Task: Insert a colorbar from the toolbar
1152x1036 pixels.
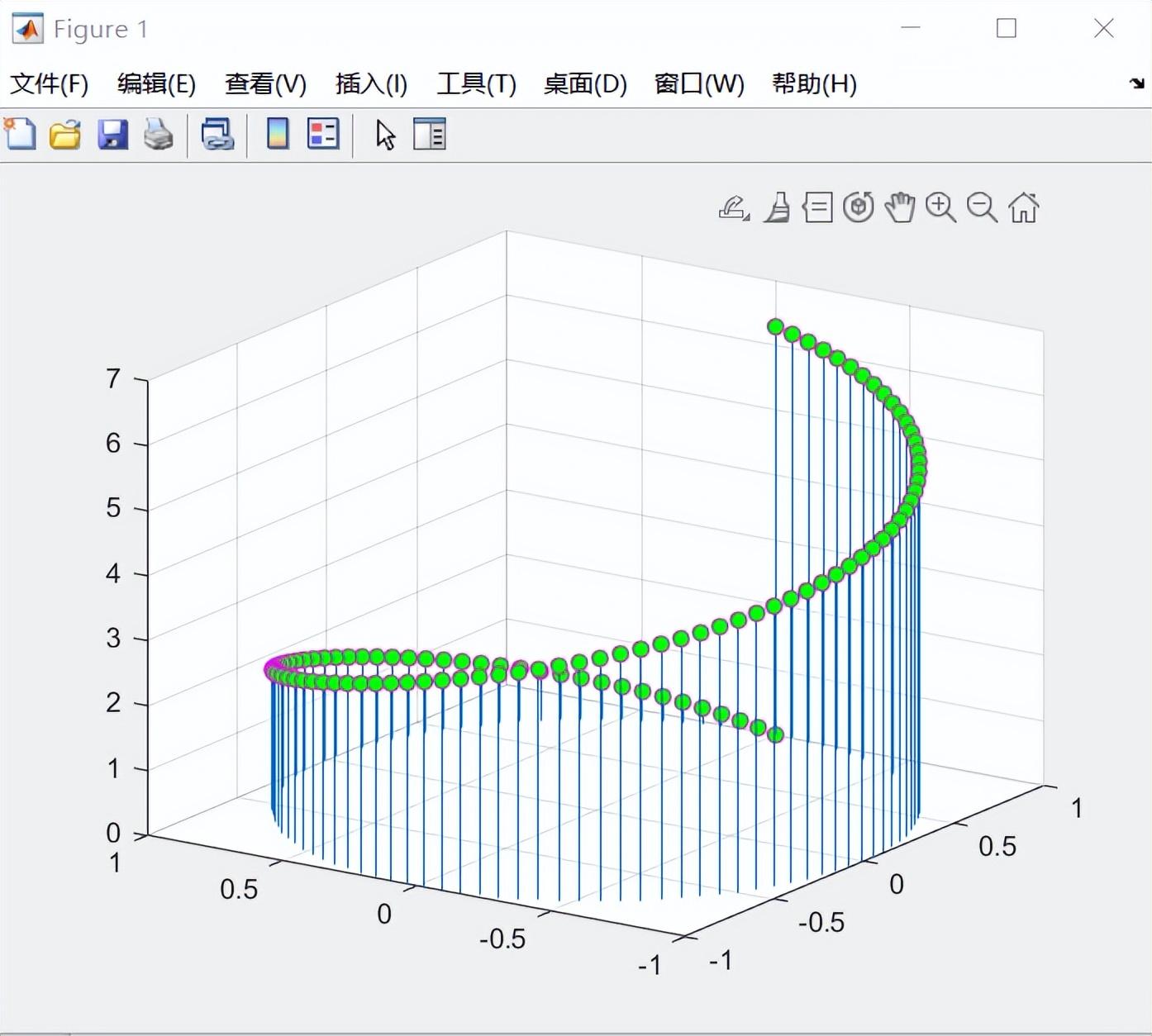Action: pyautogui.click(x=278, y=134)
